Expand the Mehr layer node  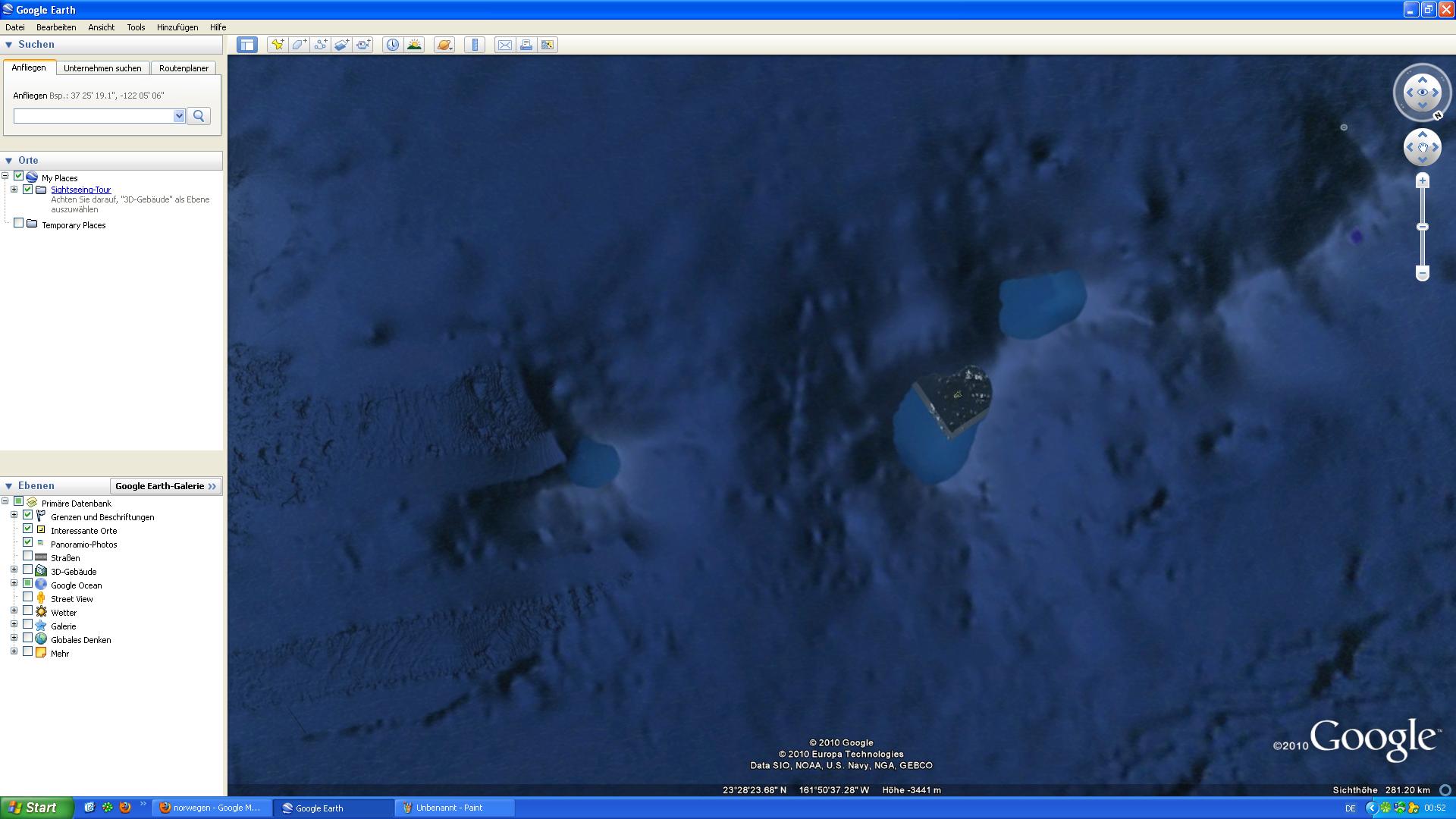[14, 652]
